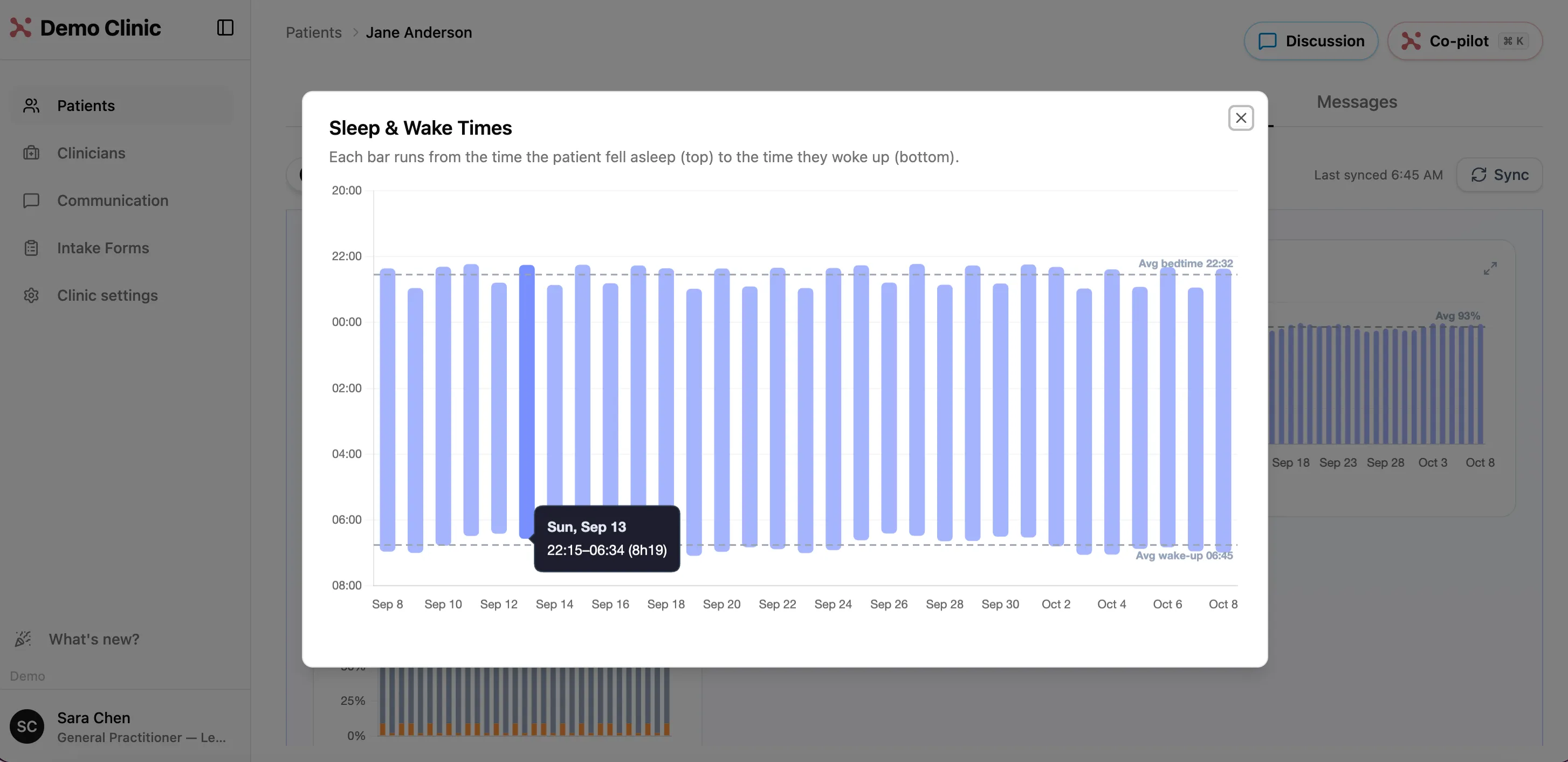
Task: Click the What's new party icon
Action: tap(23, 639)
